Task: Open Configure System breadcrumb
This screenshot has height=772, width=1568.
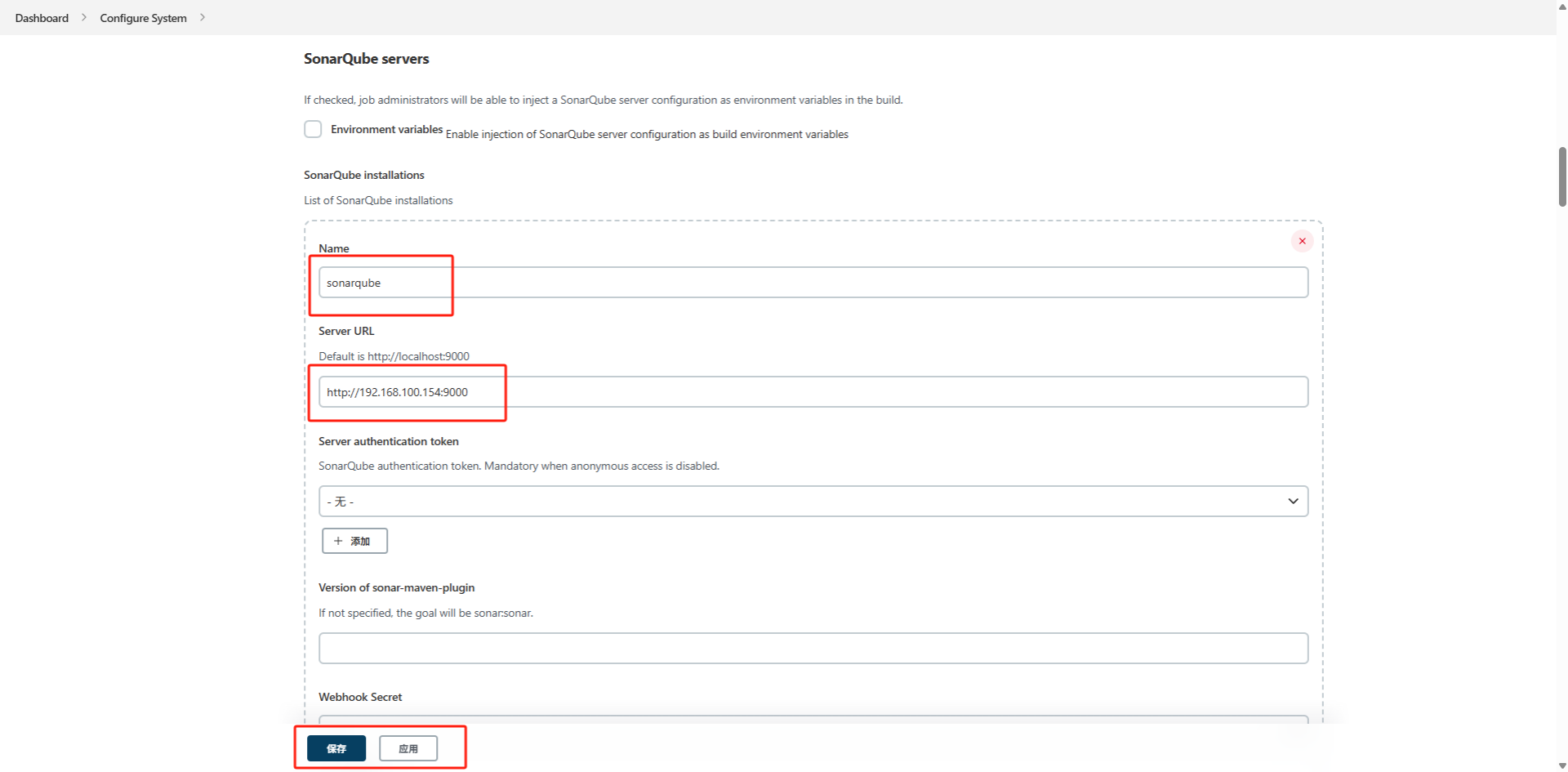Action: pos(143,18)
